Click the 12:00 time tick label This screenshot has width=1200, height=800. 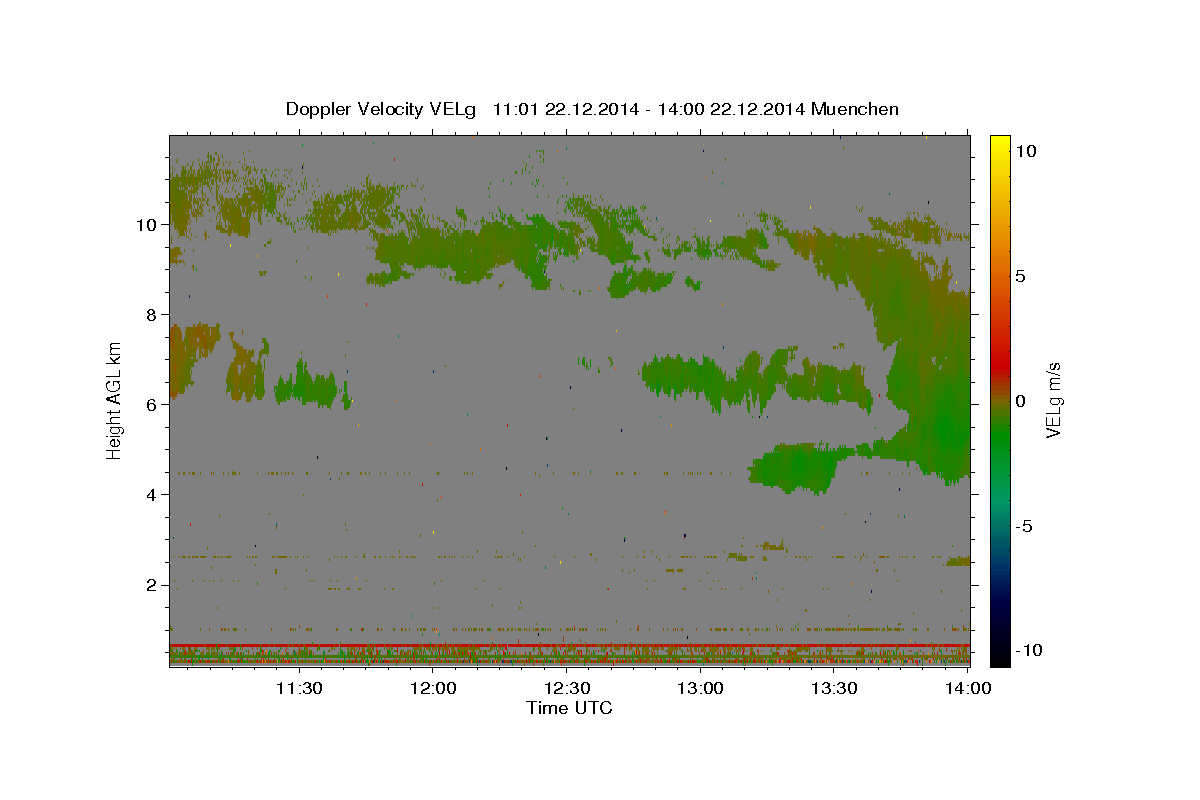[433, 688]
